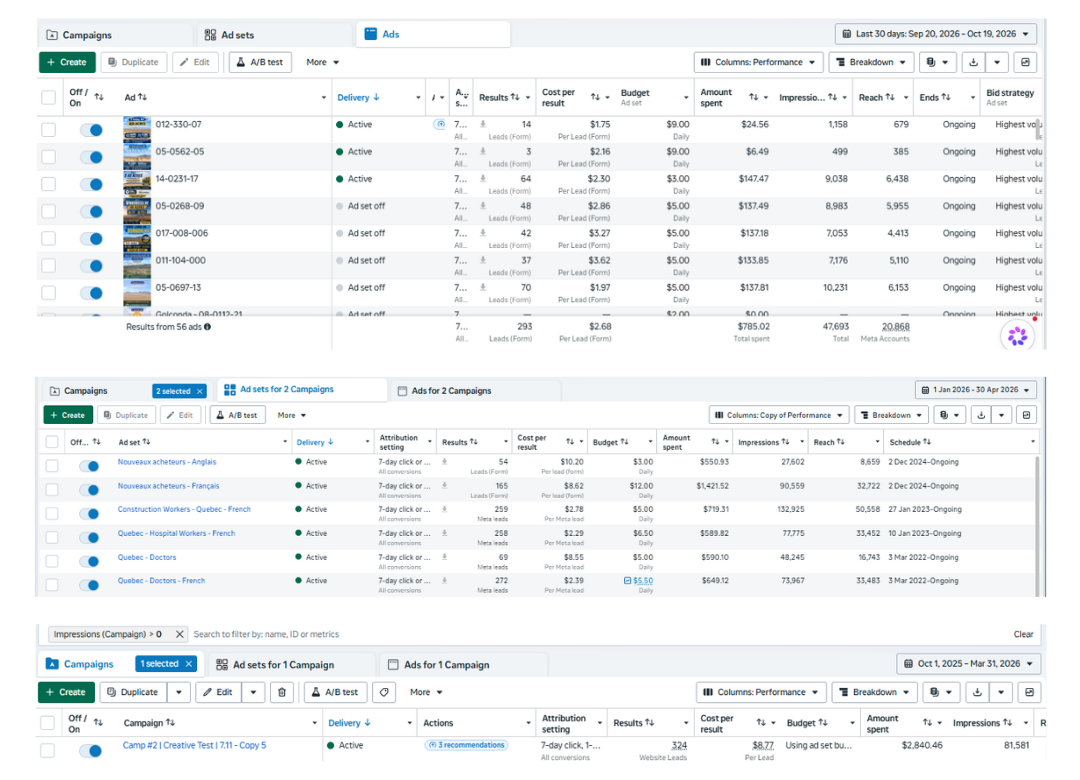Viewport: 1080px width, 780px height.
Task: Click Clear link in the filter bar
Action: [x=1023, y=634]
